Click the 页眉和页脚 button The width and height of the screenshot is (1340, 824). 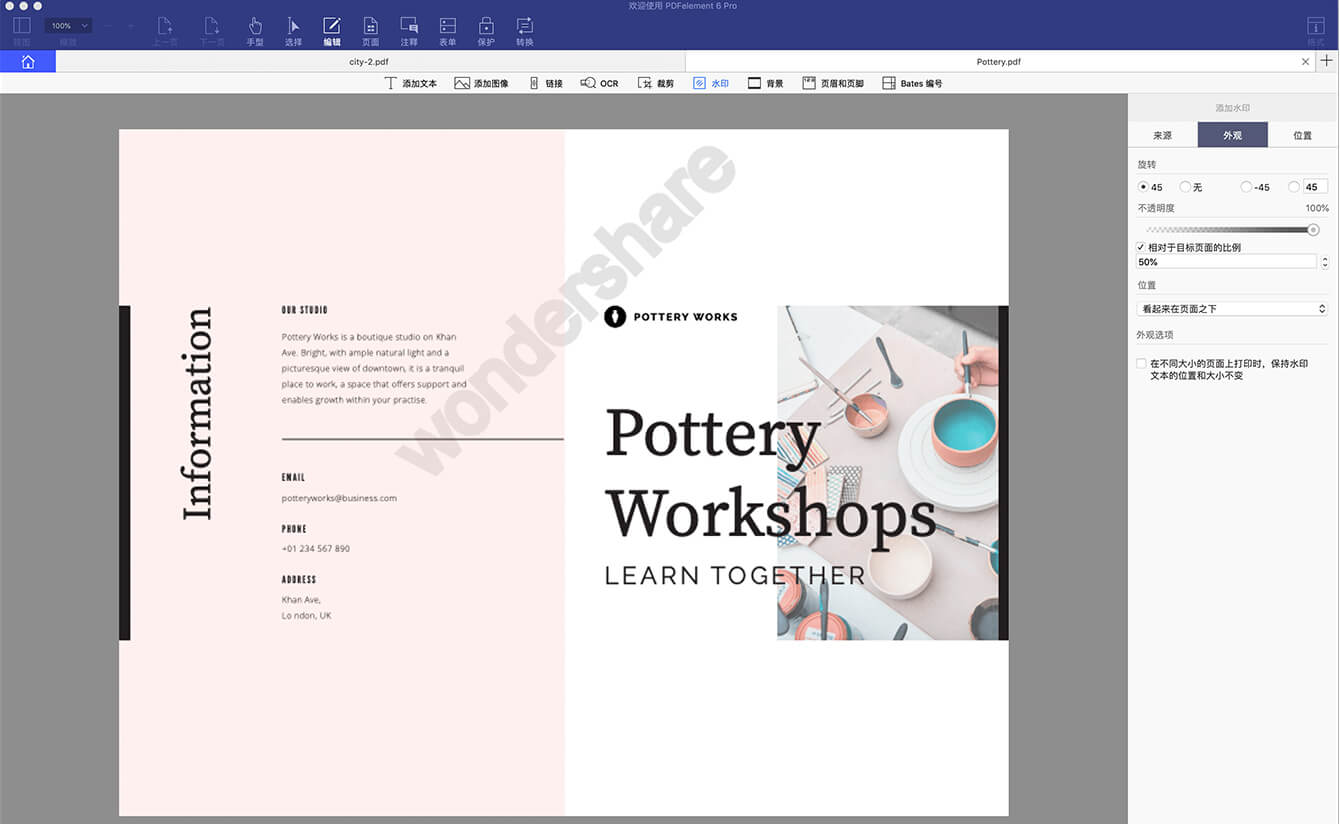tap(833, 83)
